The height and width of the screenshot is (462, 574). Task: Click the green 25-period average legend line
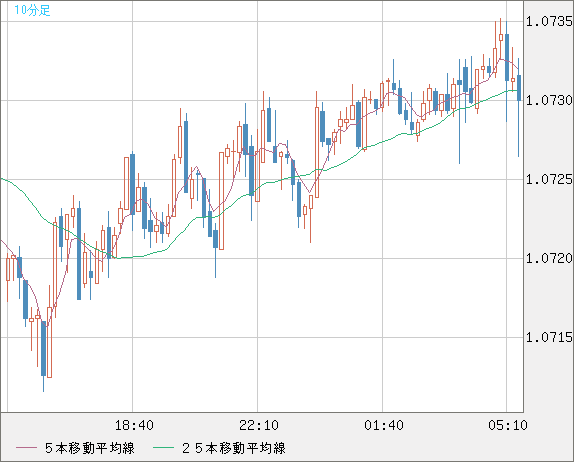point(163,448)
